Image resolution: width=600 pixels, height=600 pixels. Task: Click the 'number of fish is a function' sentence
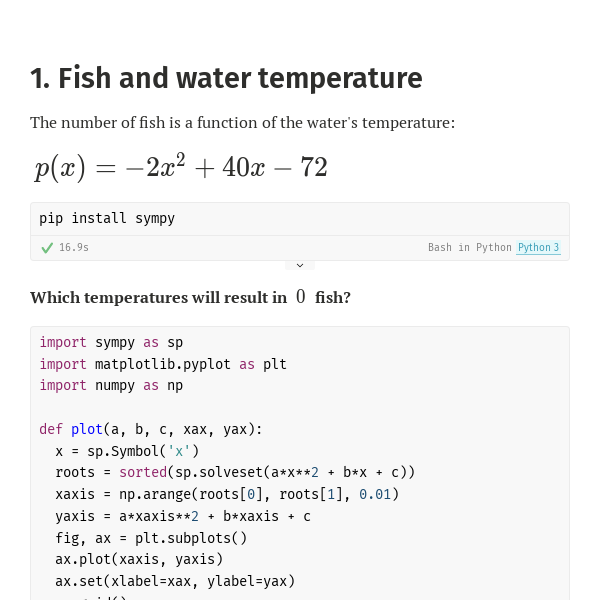[x=242, y=122]
